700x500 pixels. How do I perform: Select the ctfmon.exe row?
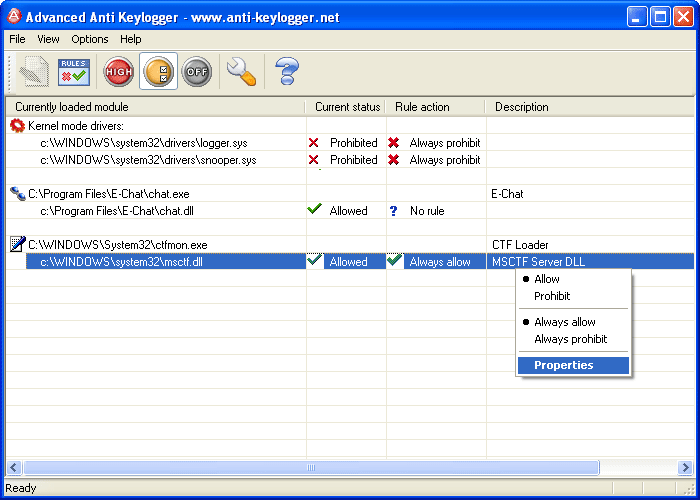[350, 245]
